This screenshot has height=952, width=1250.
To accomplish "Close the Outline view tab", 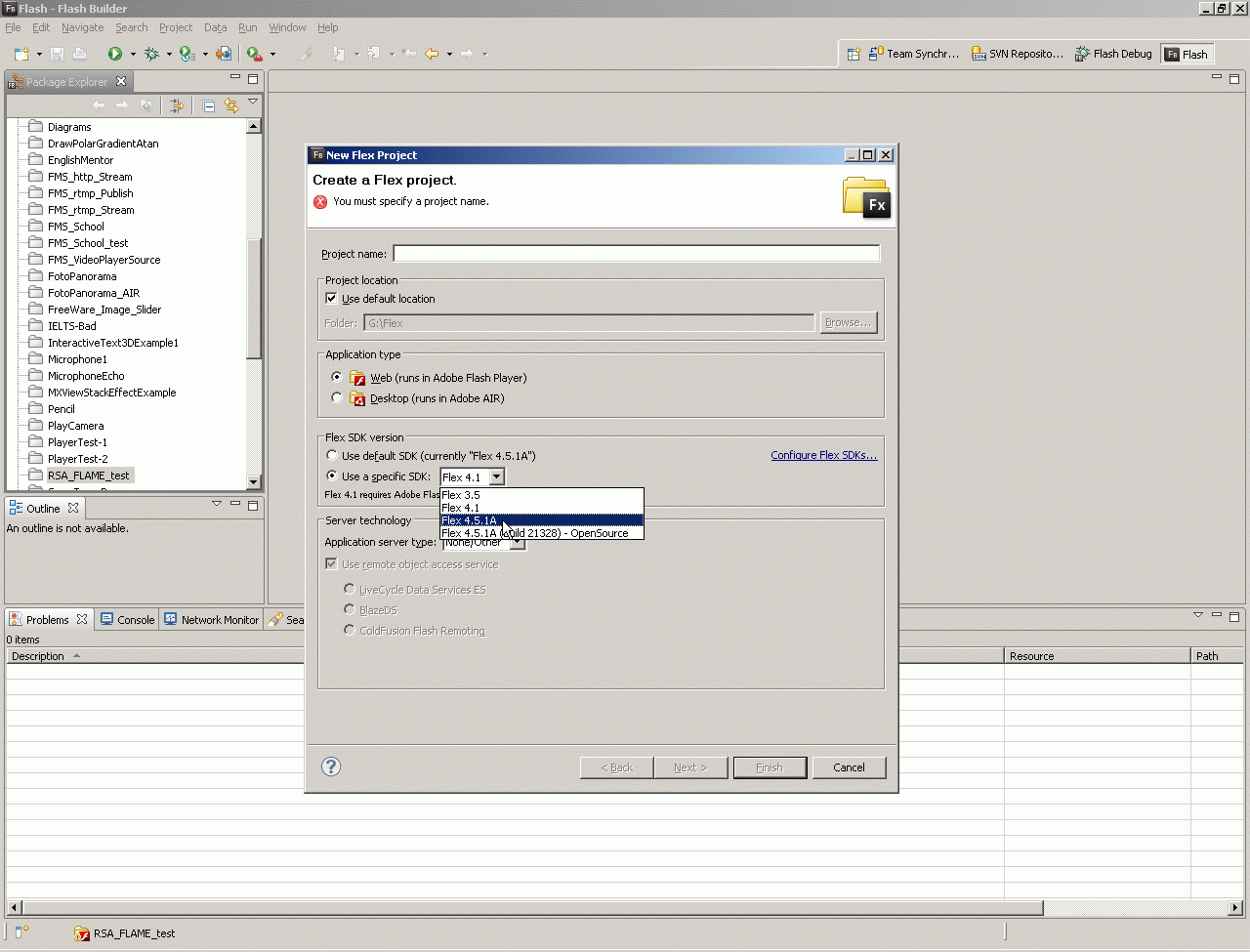I will [x=73, y=508].
